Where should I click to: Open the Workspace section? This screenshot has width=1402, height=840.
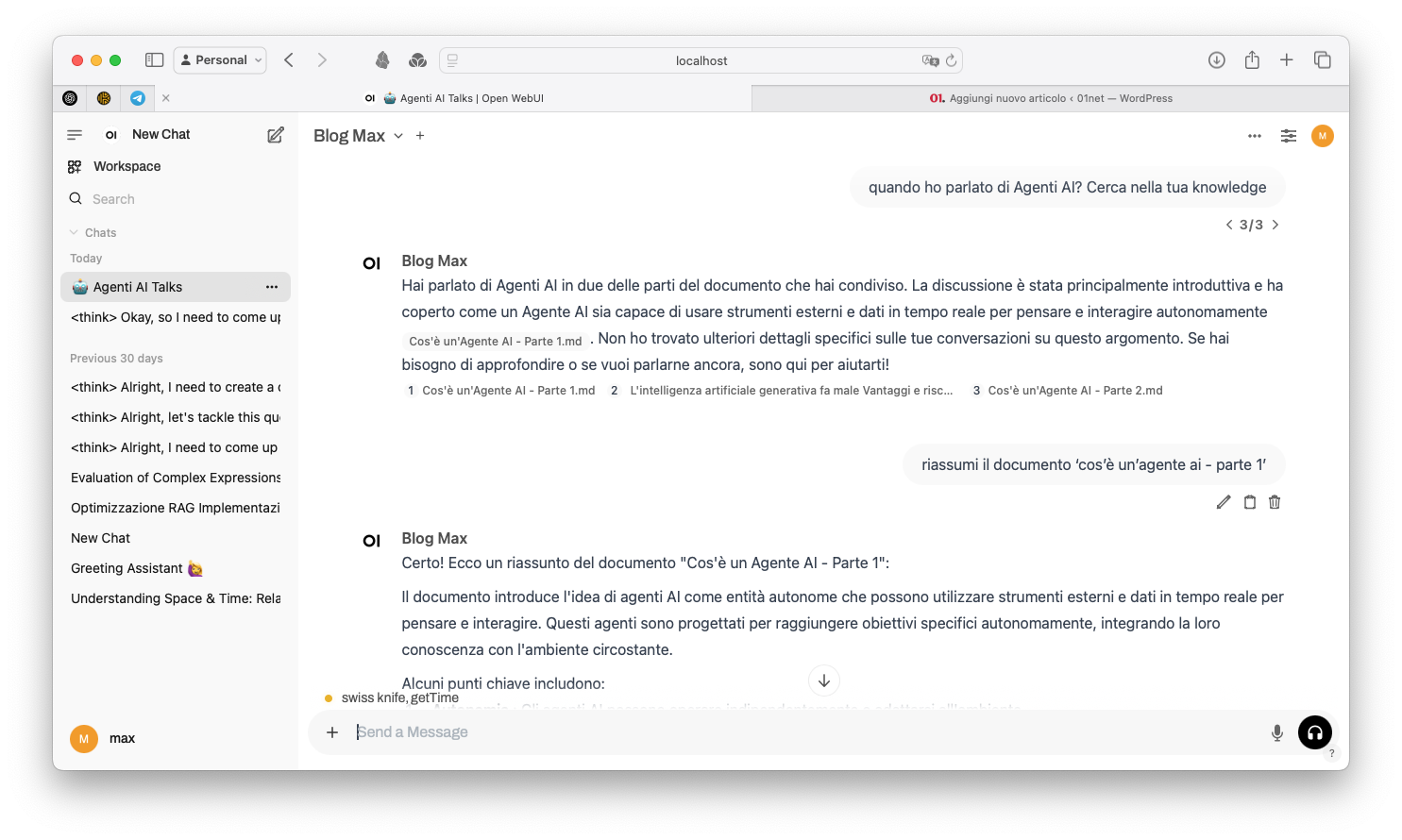[x=127, y=167]
